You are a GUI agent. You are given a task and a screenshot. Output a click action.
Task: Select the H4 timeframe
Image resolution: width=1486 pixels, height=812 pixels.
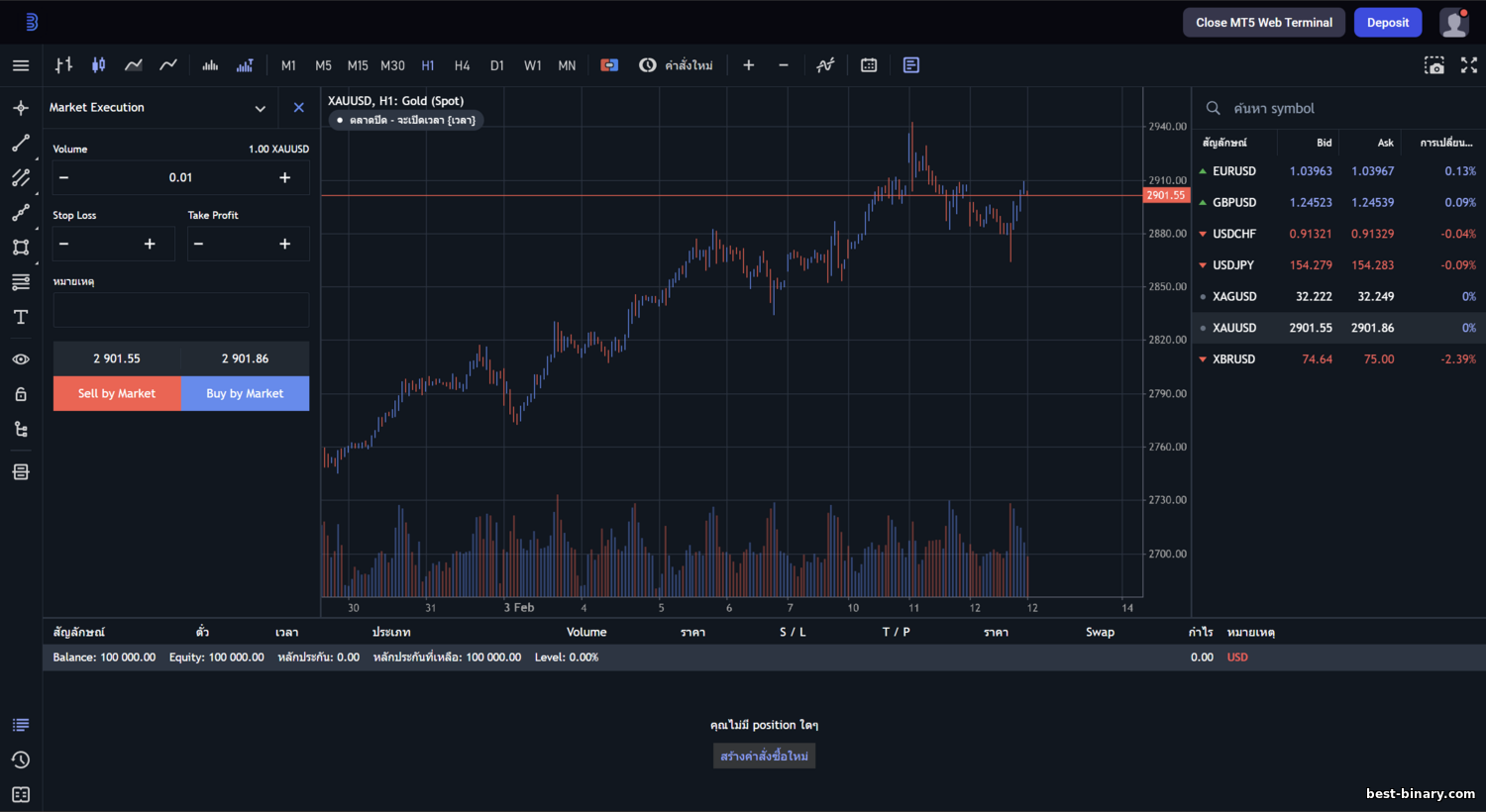pyautogui.click(x=462, y=65)
